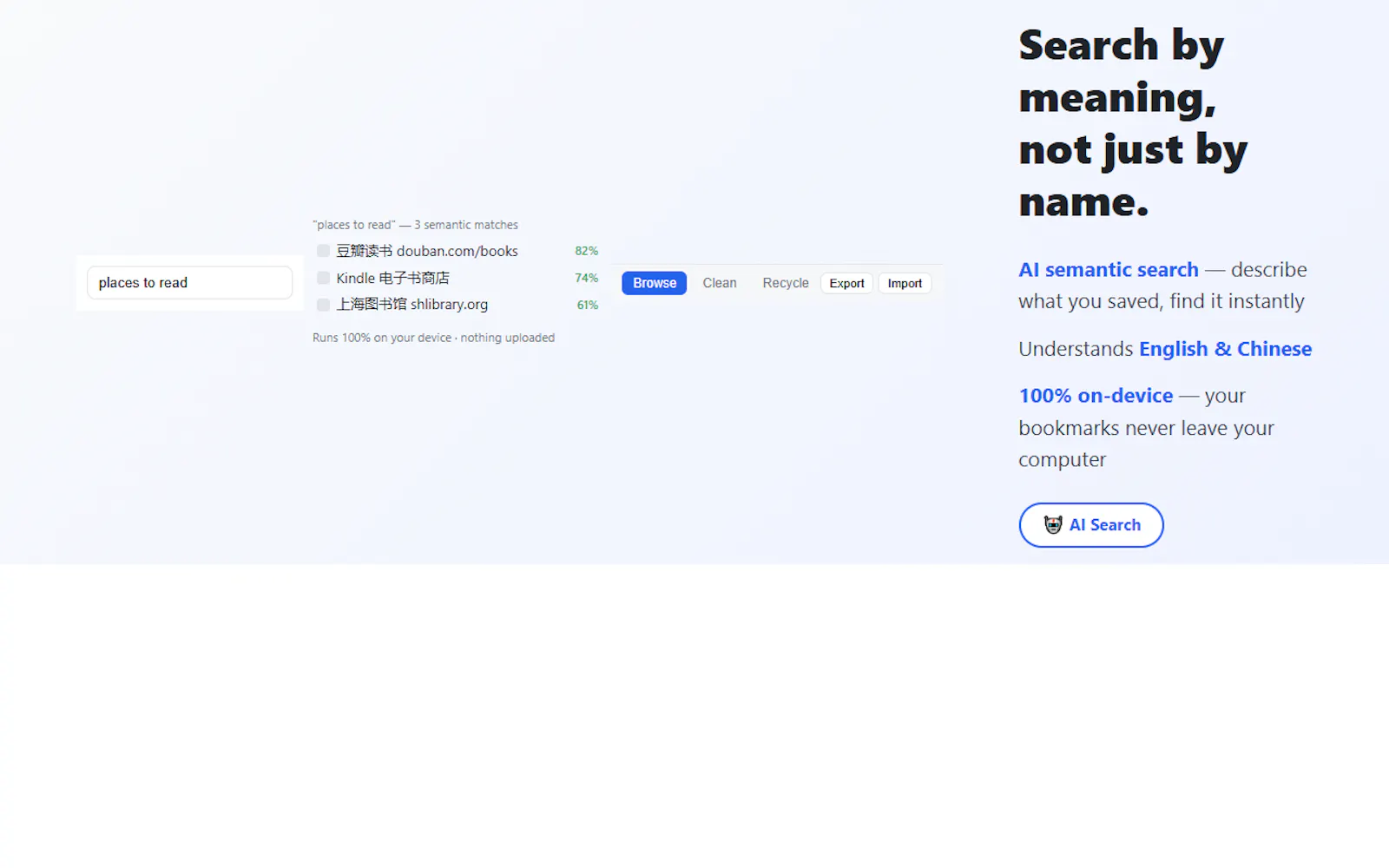Open the Recycle tab
Screen dimensions: 1389x868
786,283
